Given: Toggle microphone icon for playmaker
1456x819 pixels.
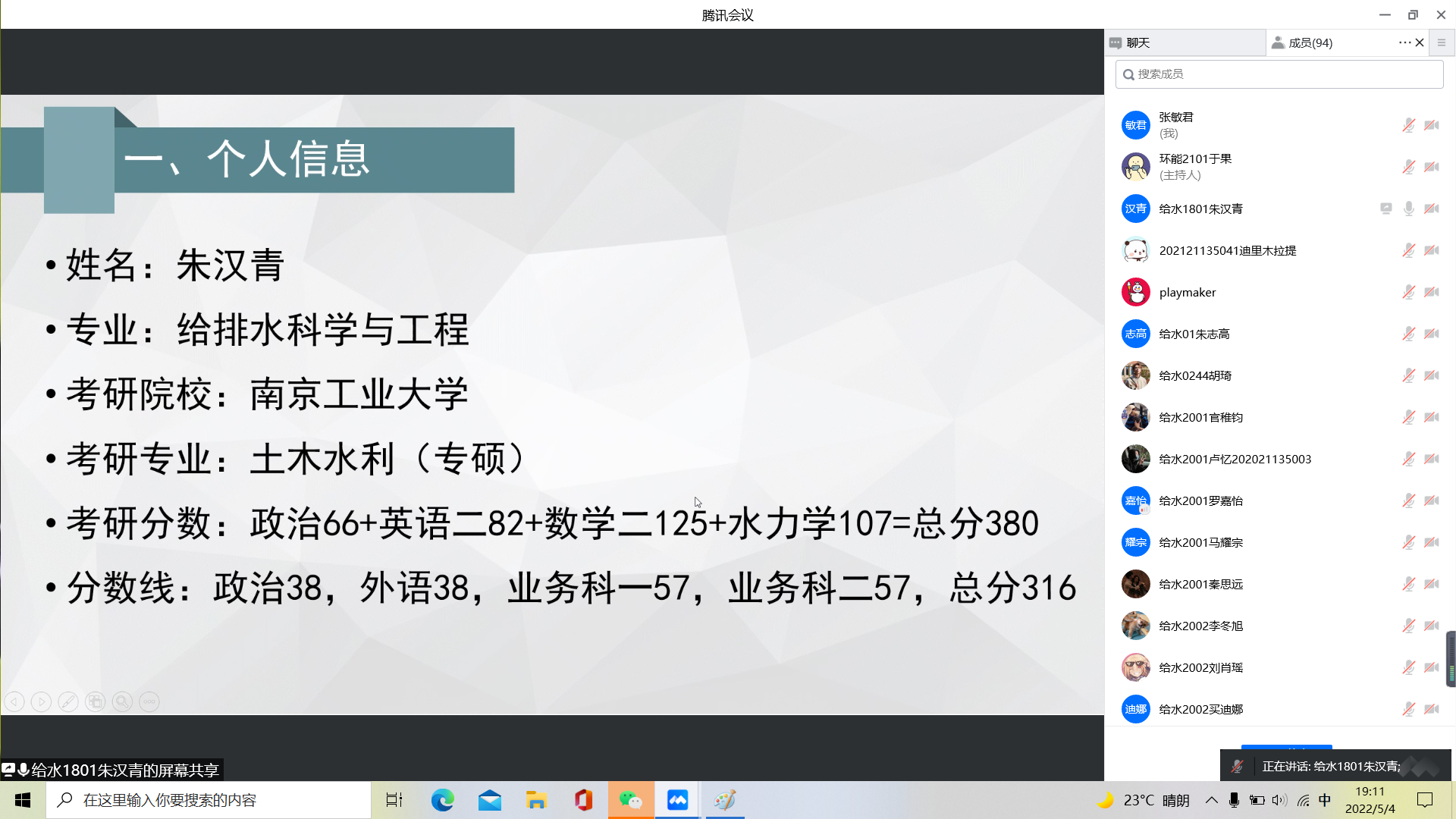Looking at the screenshot, I should (1408, 292).
